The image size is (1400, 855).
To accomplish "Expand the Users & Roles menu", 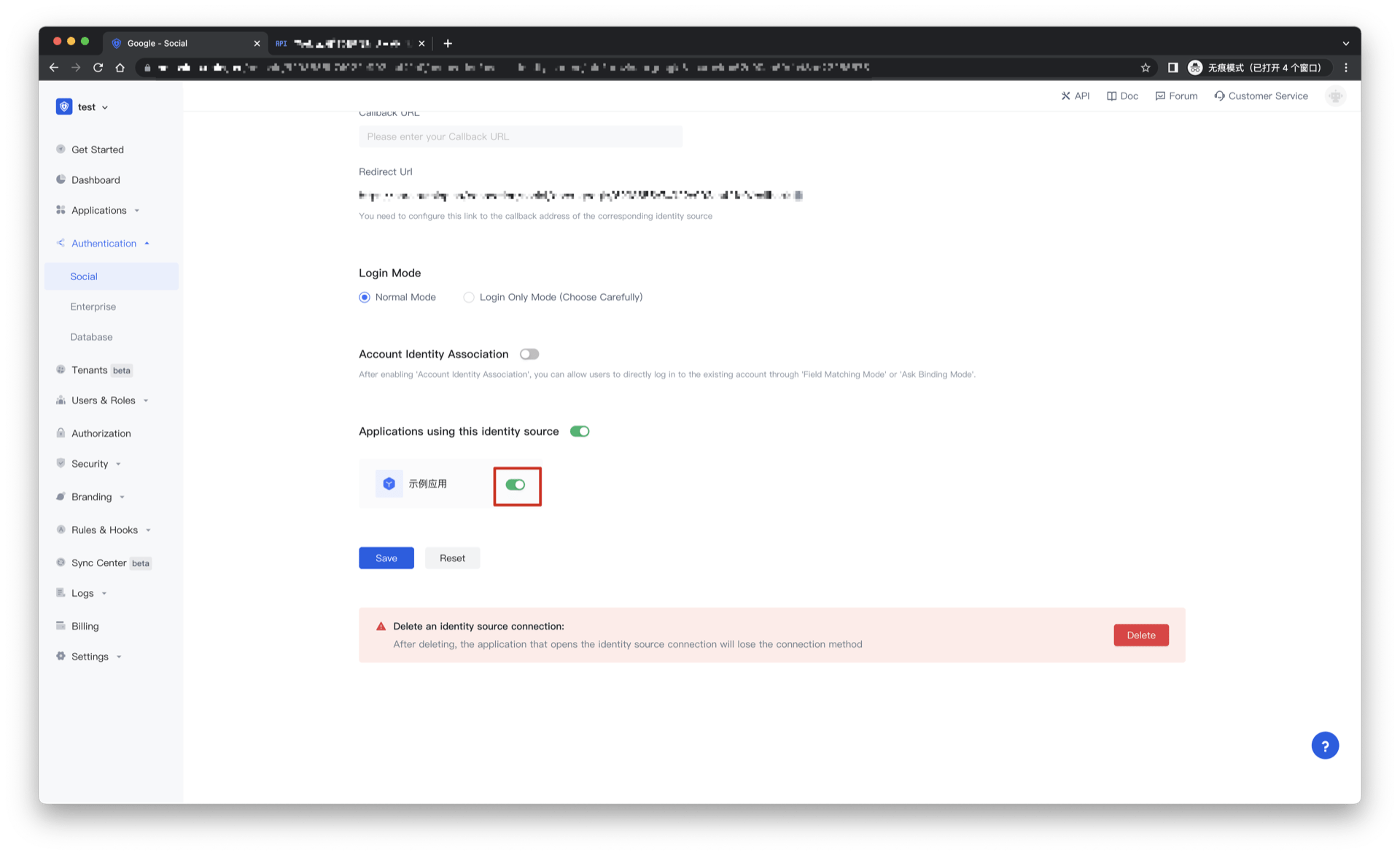I will (103, 400).
